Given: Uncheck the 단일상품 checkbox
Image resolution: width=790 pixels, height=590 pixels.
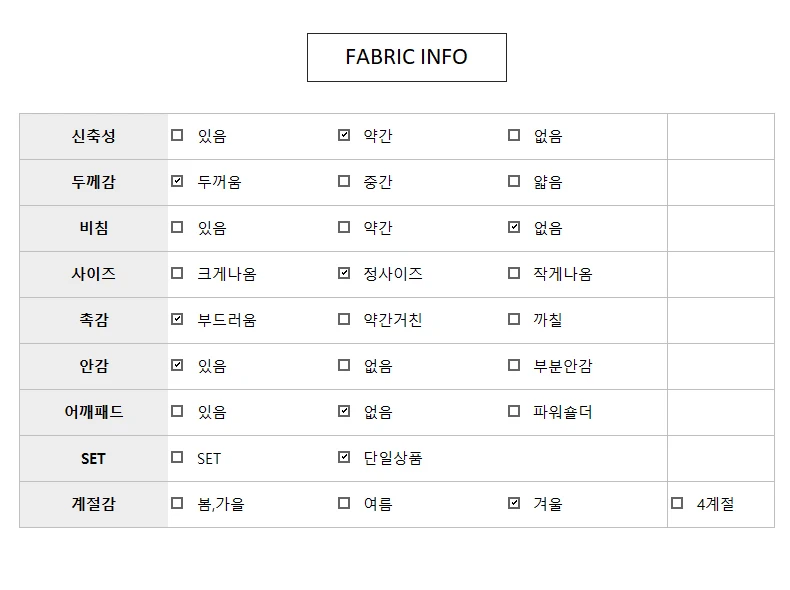Looking at the screenshot, I should pos(344,457).
